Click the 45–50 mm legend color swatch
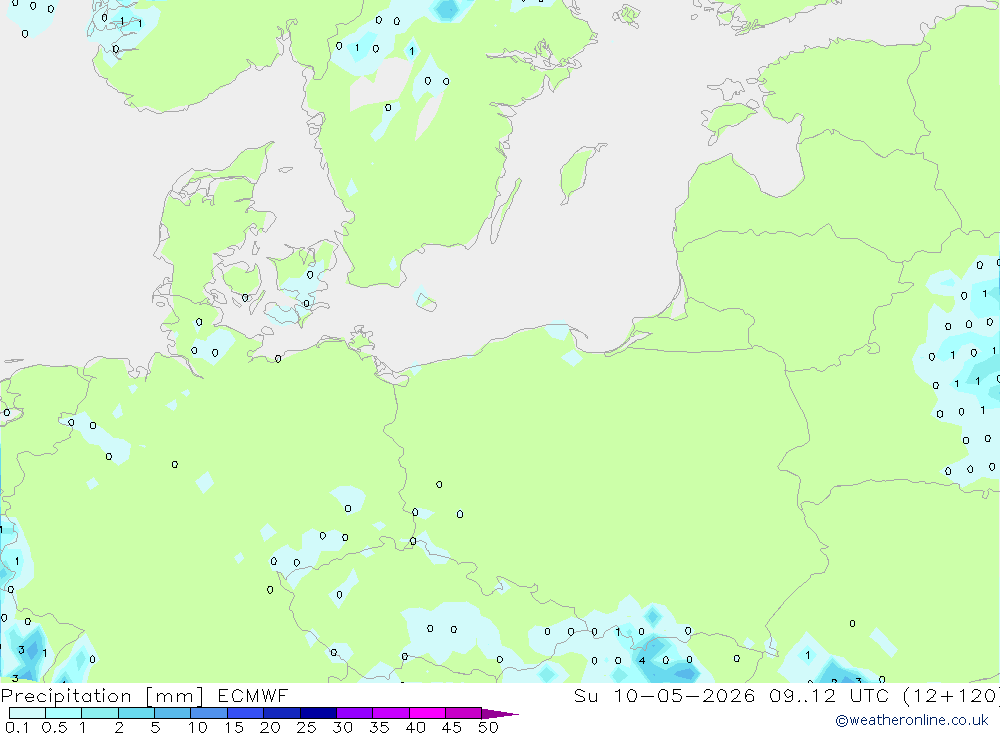This screenshot has height=733, width=1000. click(464, 713)
